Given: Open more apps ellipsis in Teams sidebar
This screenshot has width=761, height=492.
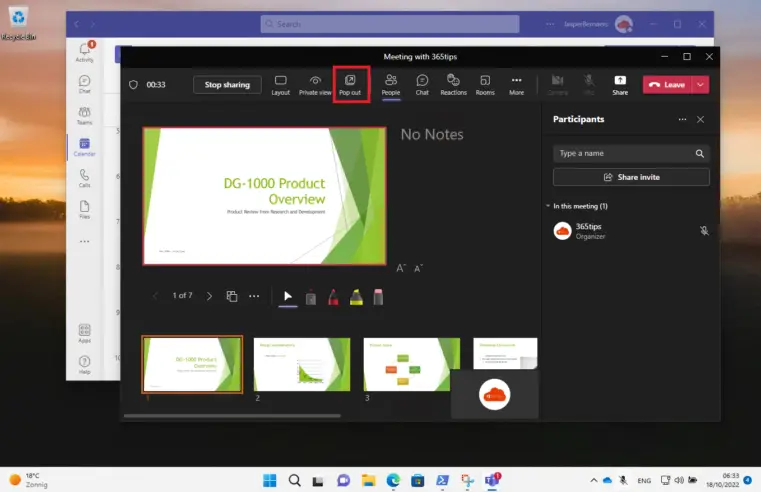Looking at the screenshot, I should click(84, 241).
